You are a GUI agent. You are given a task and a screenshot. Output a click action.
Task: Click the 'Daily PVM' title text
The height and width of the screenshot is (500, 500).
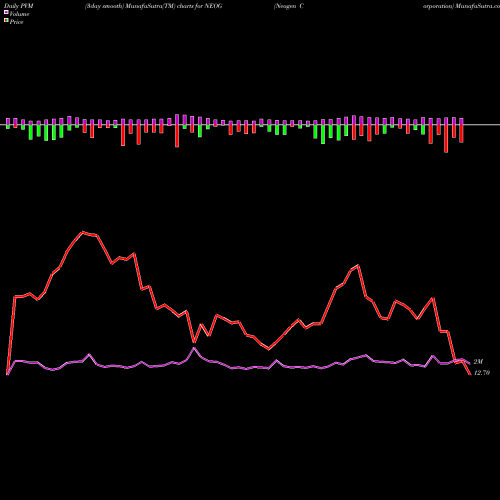coord(19,6)
